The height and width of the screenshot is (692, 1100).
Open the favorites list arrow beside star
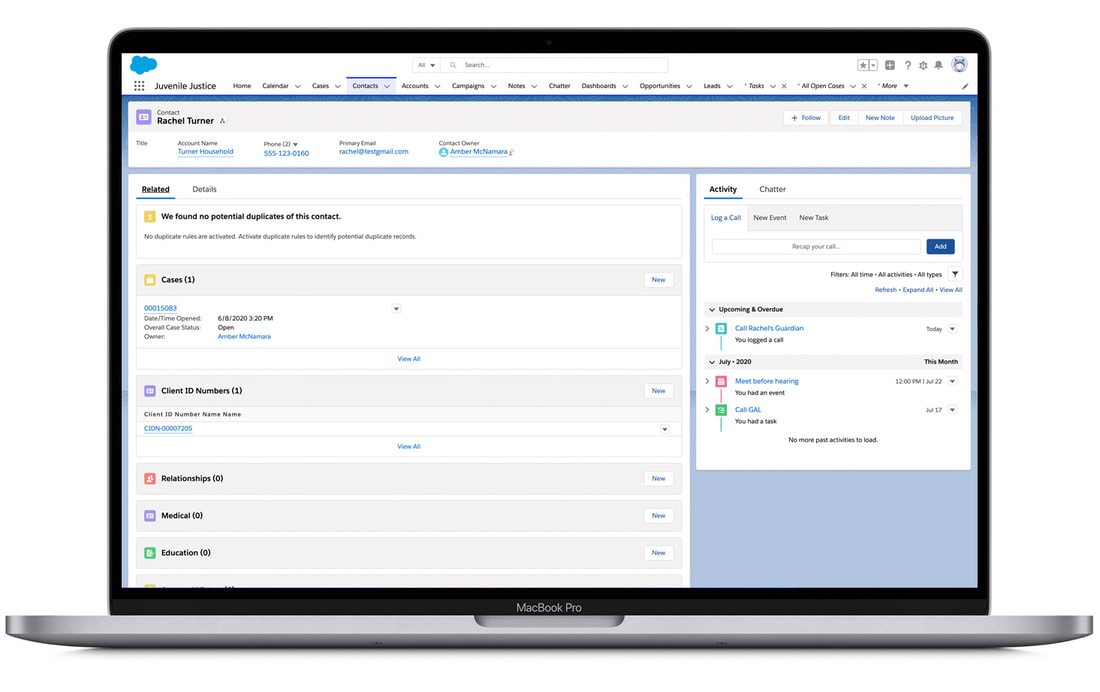pyautogui.click(x=873, y=65)
